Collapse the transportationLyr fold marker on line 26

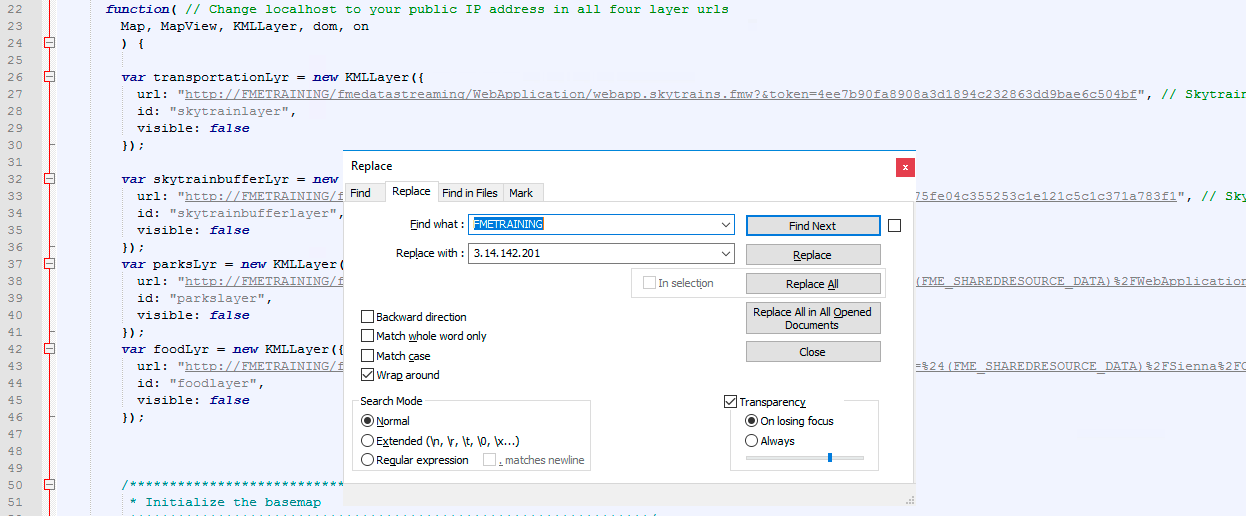click(x=49, y=77)
